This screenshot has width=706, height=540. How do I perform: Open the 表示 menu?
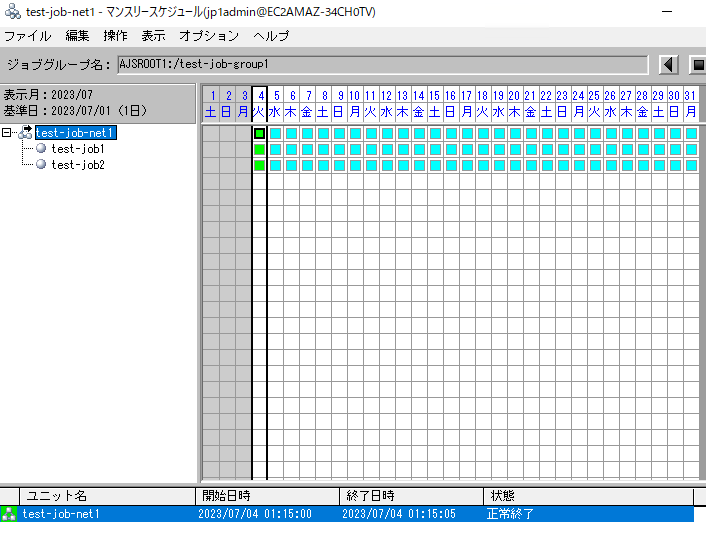click(153, 36)
